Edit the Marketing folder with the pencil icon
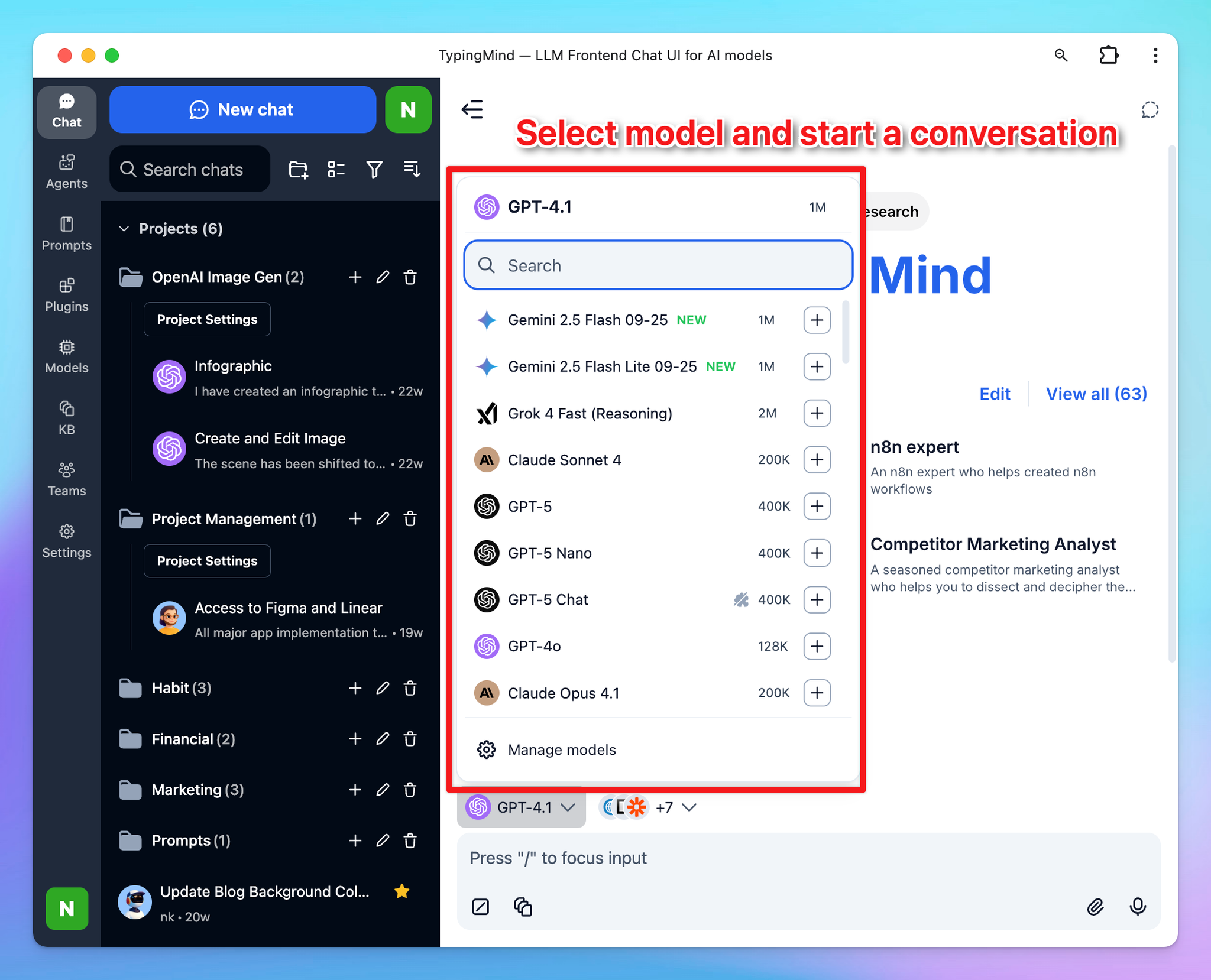This screenshot has width=1211, height=980. click(x=383, y=790)
